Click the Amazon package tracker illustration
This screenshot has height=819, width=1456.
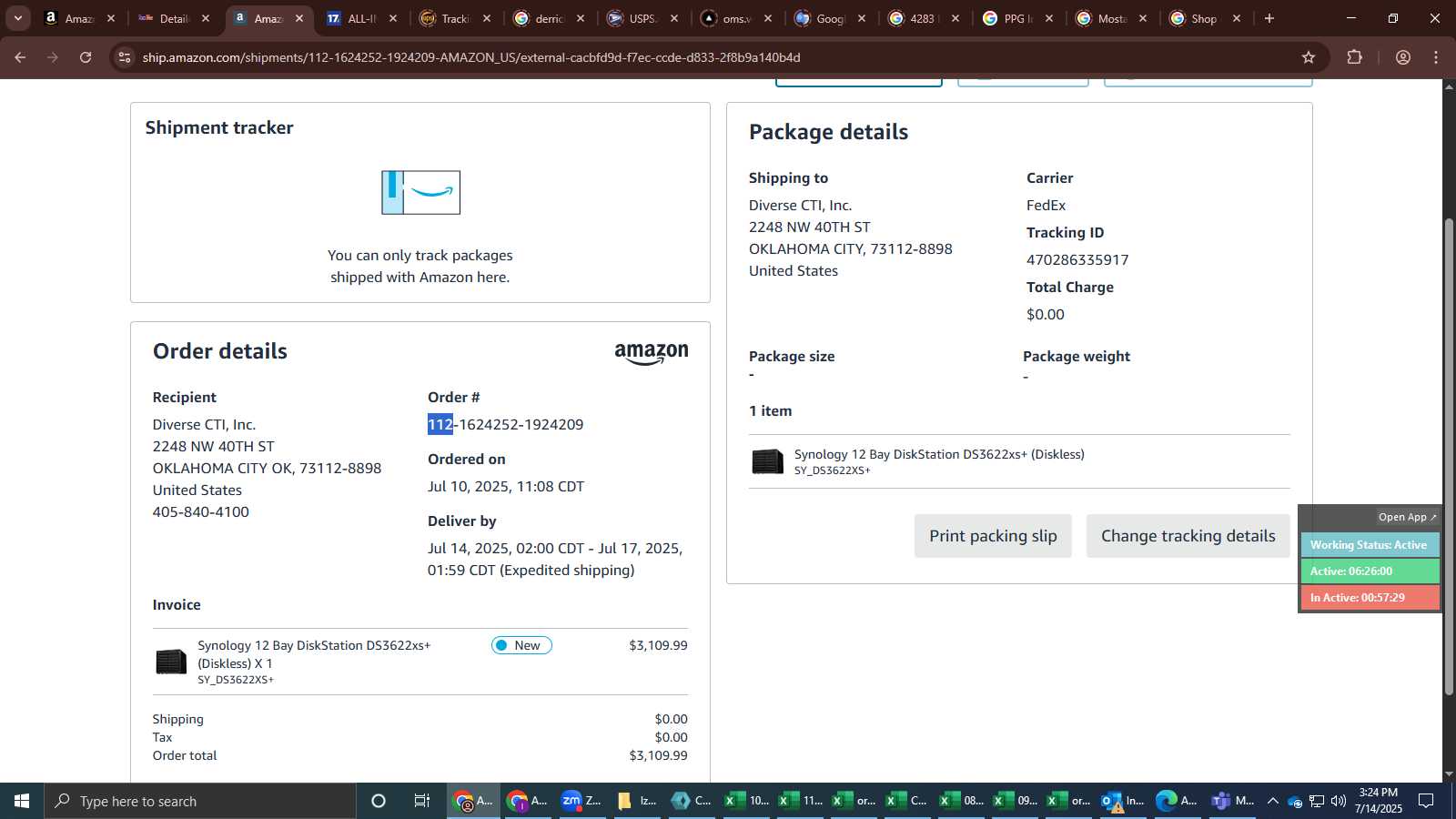point(420,193)
